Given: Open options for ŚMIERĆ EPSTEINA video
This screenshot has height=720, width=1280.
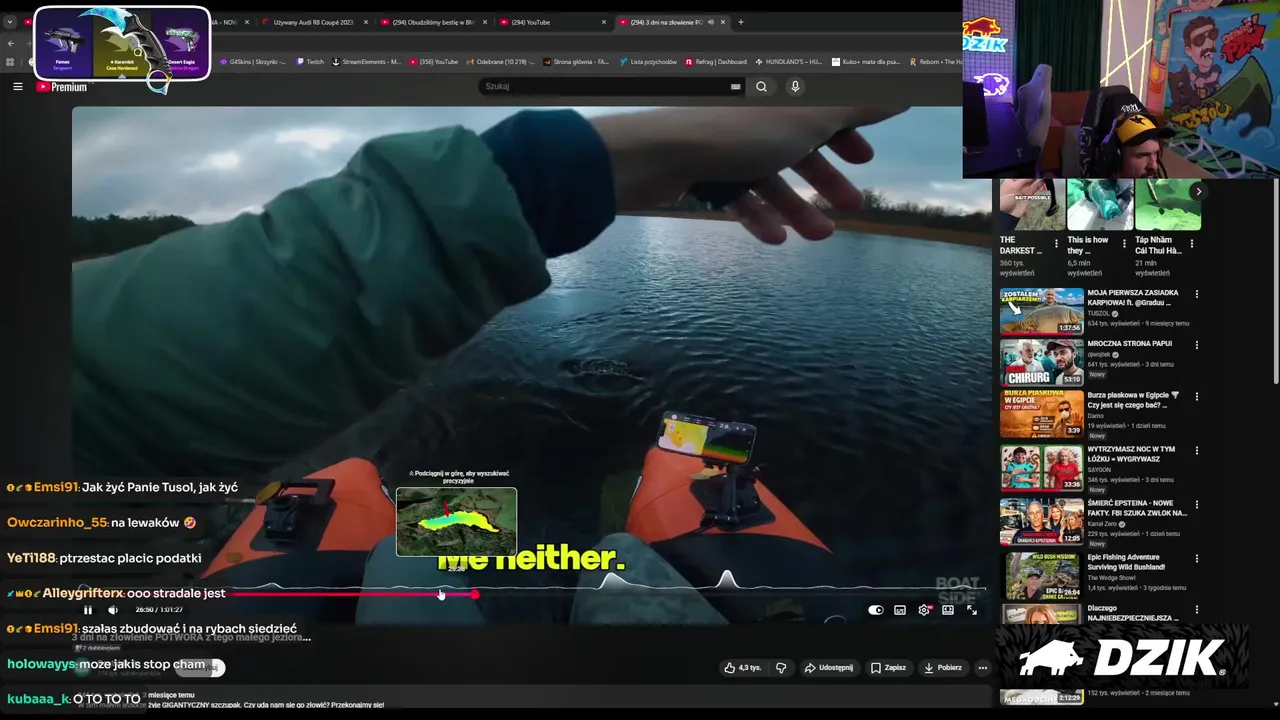Looking at the screenshot, I should click(1197, 505).
